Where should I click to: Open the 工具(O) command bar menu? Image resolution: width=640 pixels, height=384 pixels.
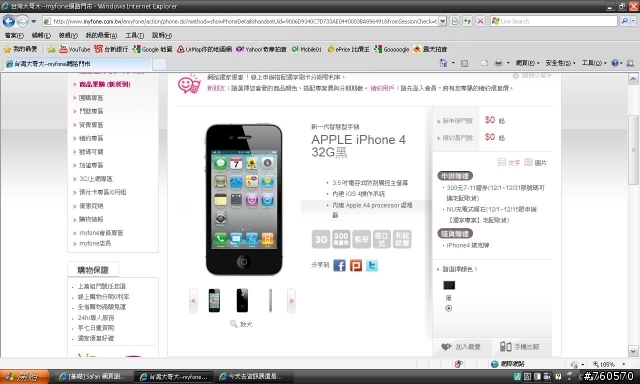tap(593, 63)
